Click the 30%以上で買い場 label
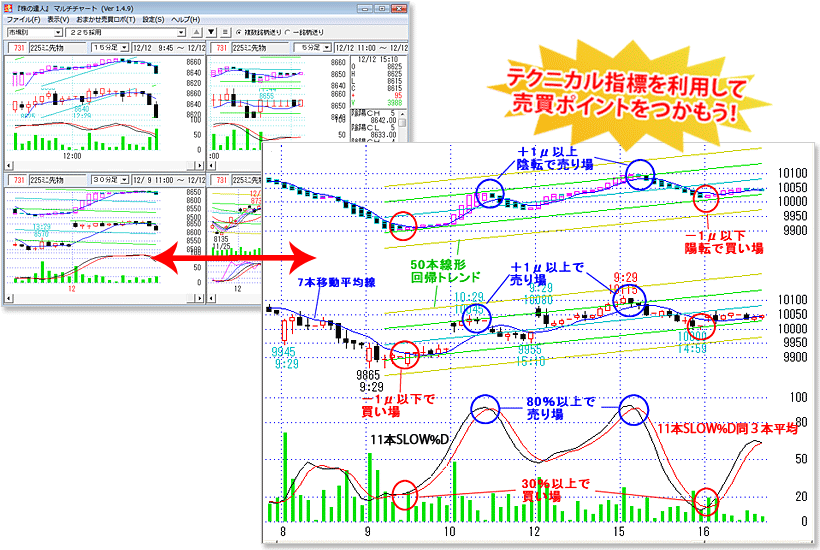Image resolution: width=820 pixels, height=550 pixels. (x=555, y=490)
